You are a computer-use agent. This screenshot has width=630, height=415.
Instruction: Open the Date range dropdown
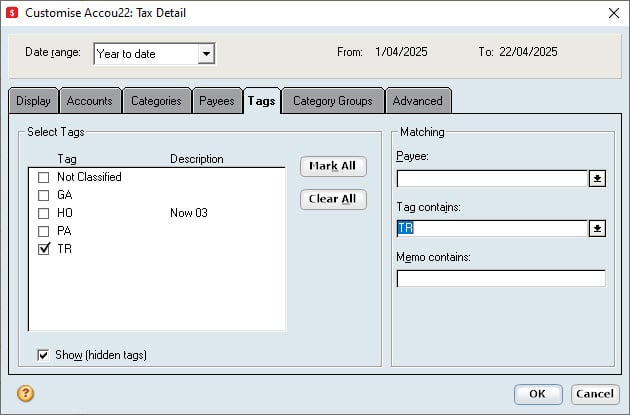(206, 53)
